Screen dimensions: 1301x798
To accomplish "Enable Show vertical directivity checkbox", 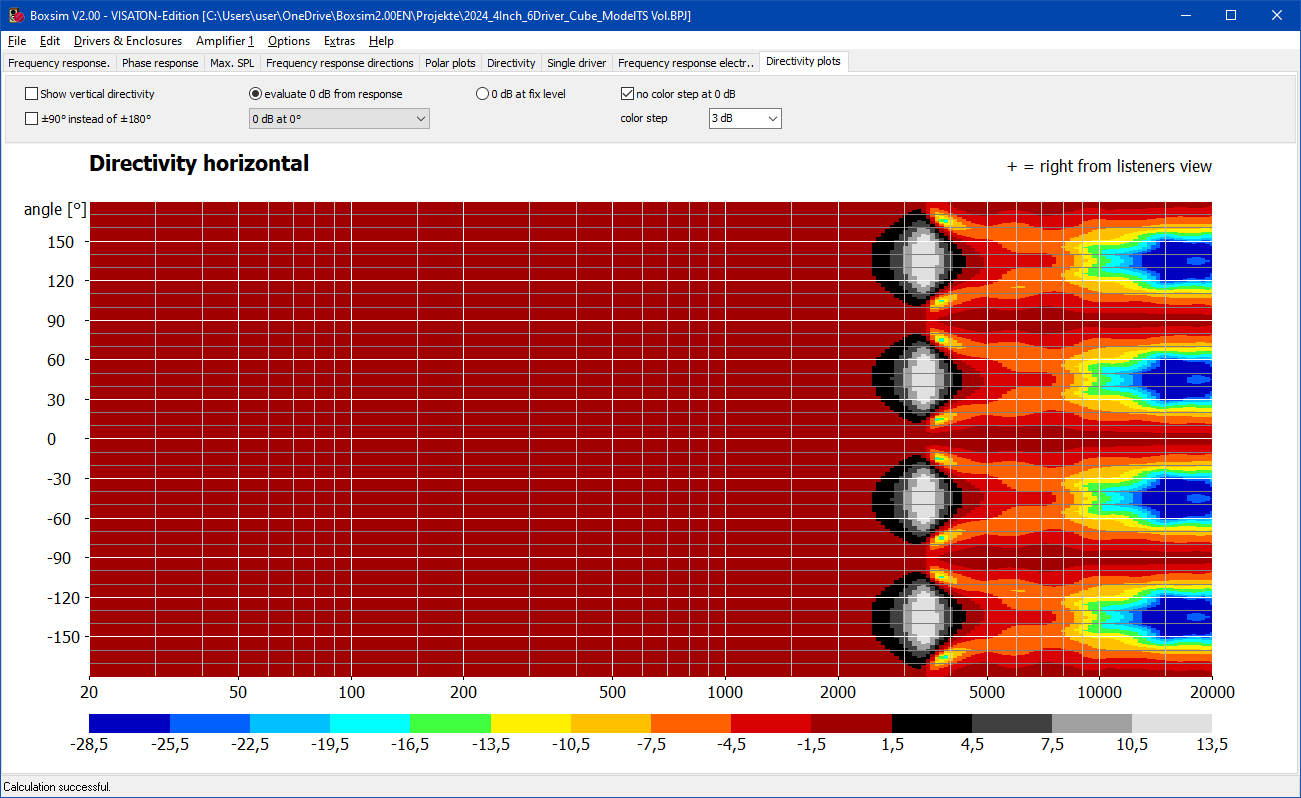I will pos(90,94).
